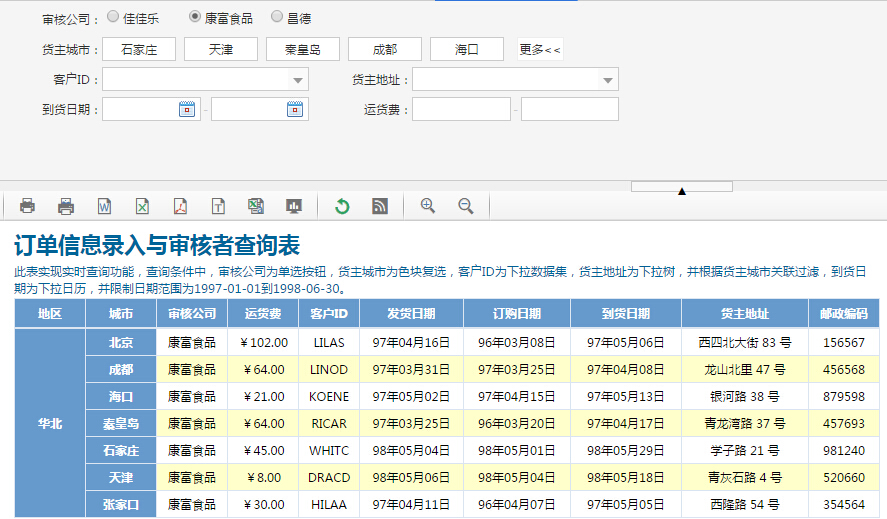
Task: Toggle 成都 city block
Action: (385, 49)
